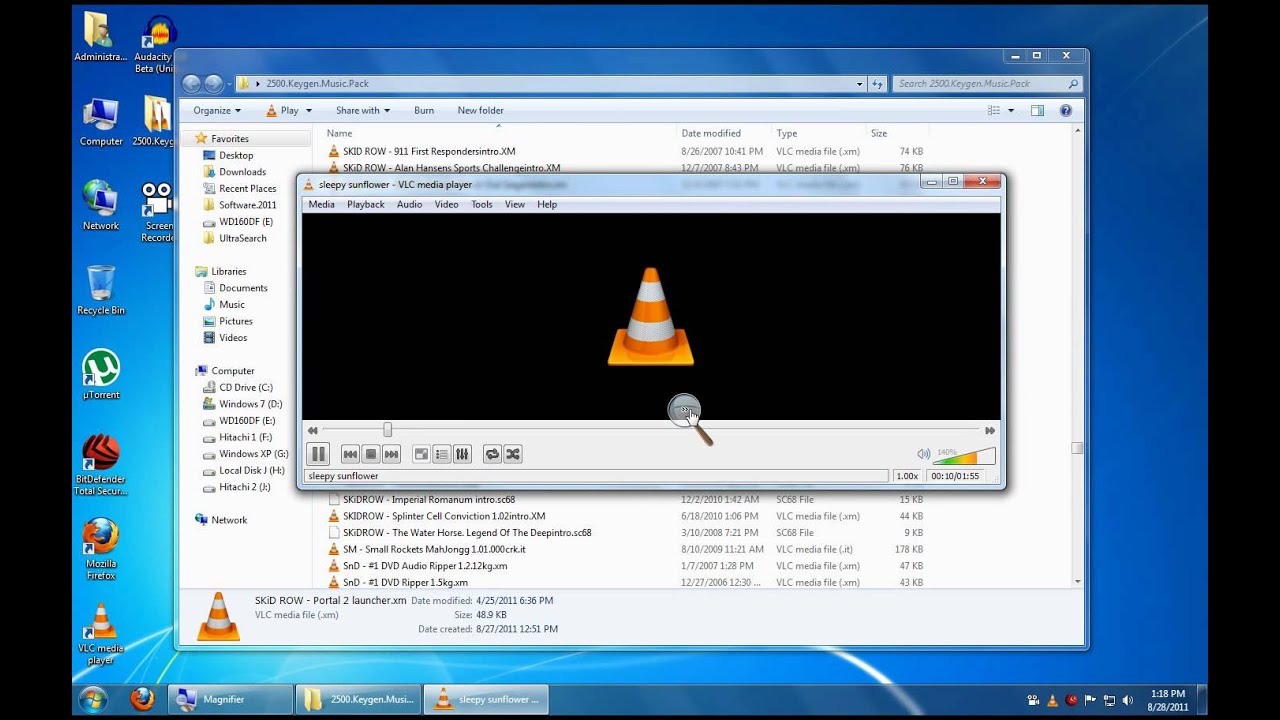
Task: Create a New folder in Explorer
Action: pos(481,110)
